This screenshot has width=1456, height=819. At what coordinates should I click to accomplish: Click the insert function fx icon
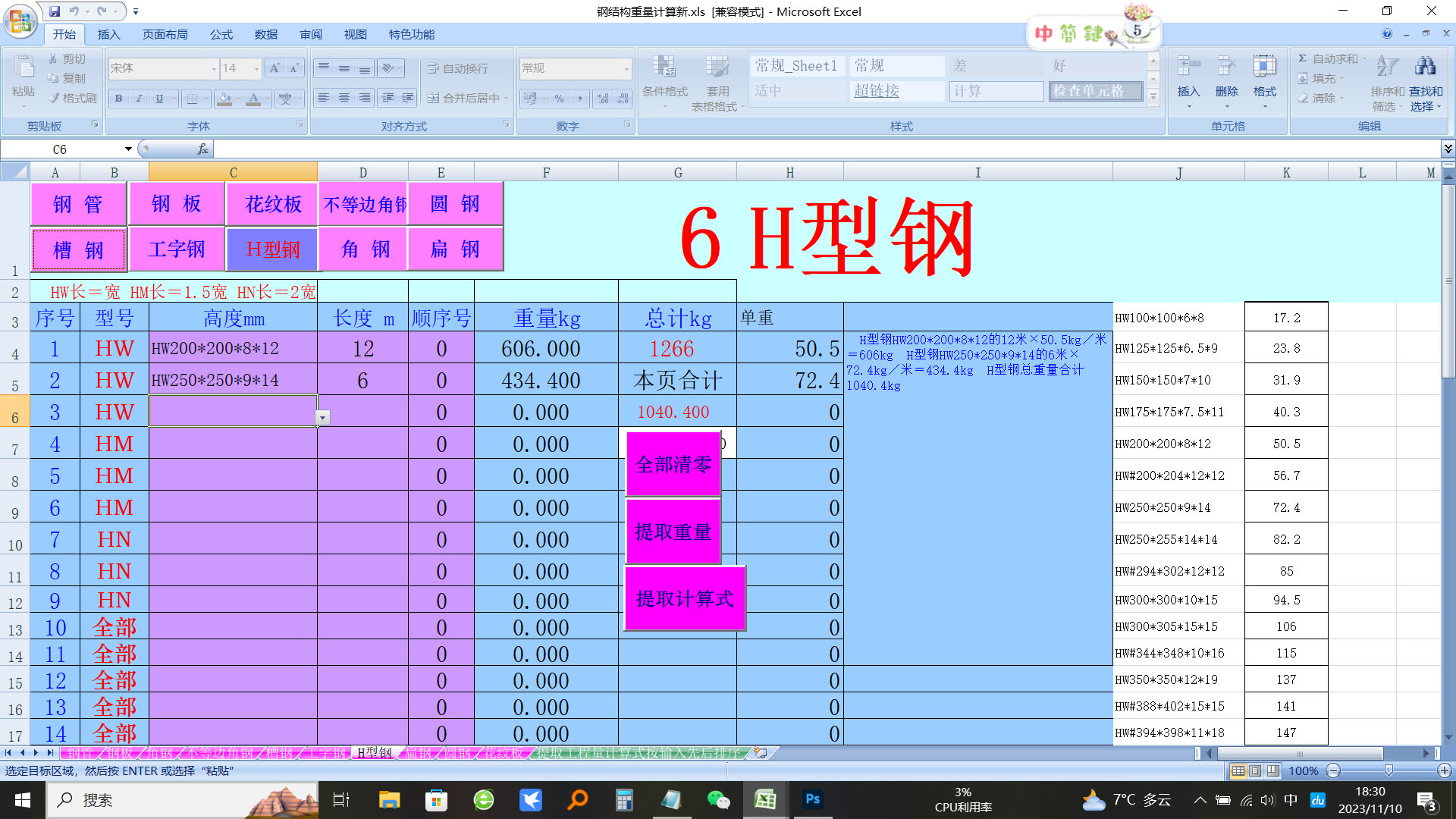202,149
